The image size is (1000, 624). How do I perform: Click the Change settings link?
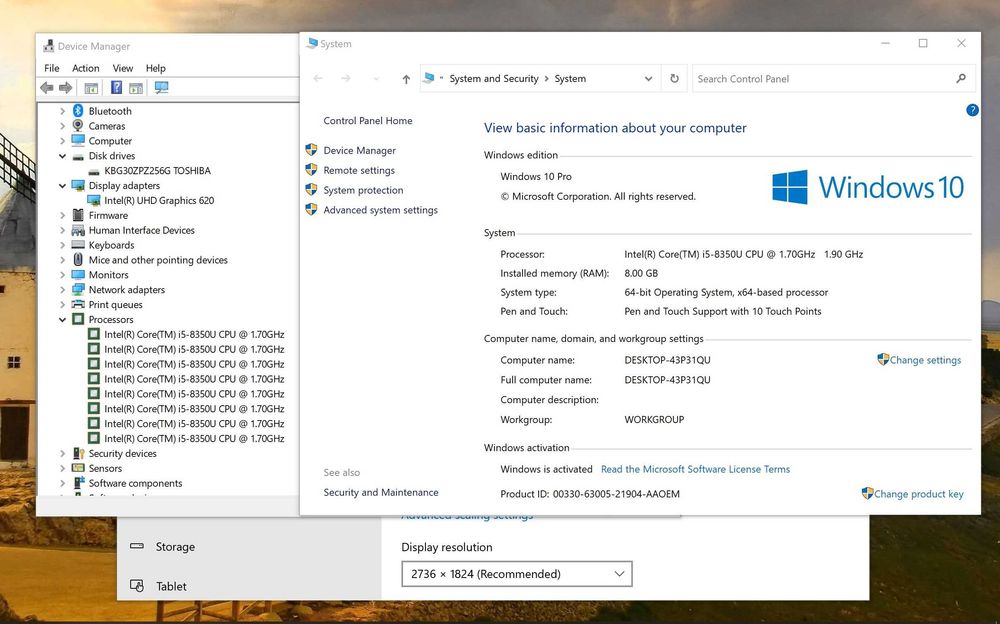click(925, 360)
